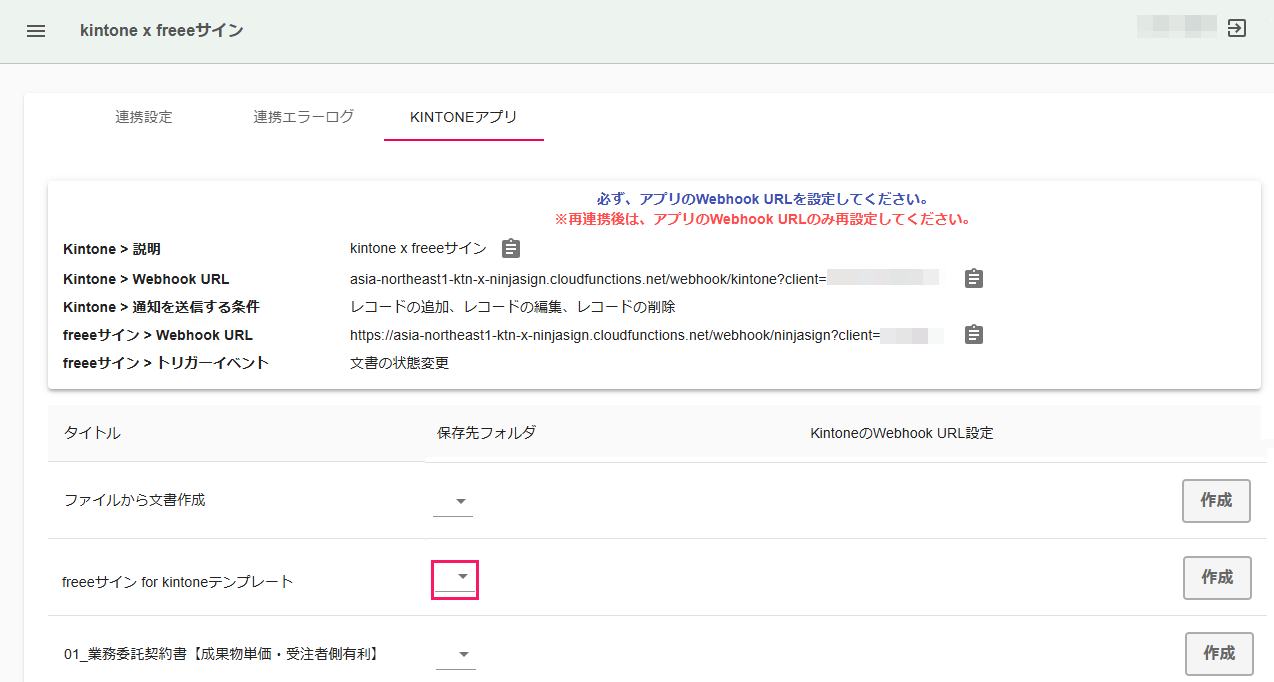Viewport: 1274px width, 682px height.
Task: Click the kintone x freeeサイン header title
Action: (162, 31)
